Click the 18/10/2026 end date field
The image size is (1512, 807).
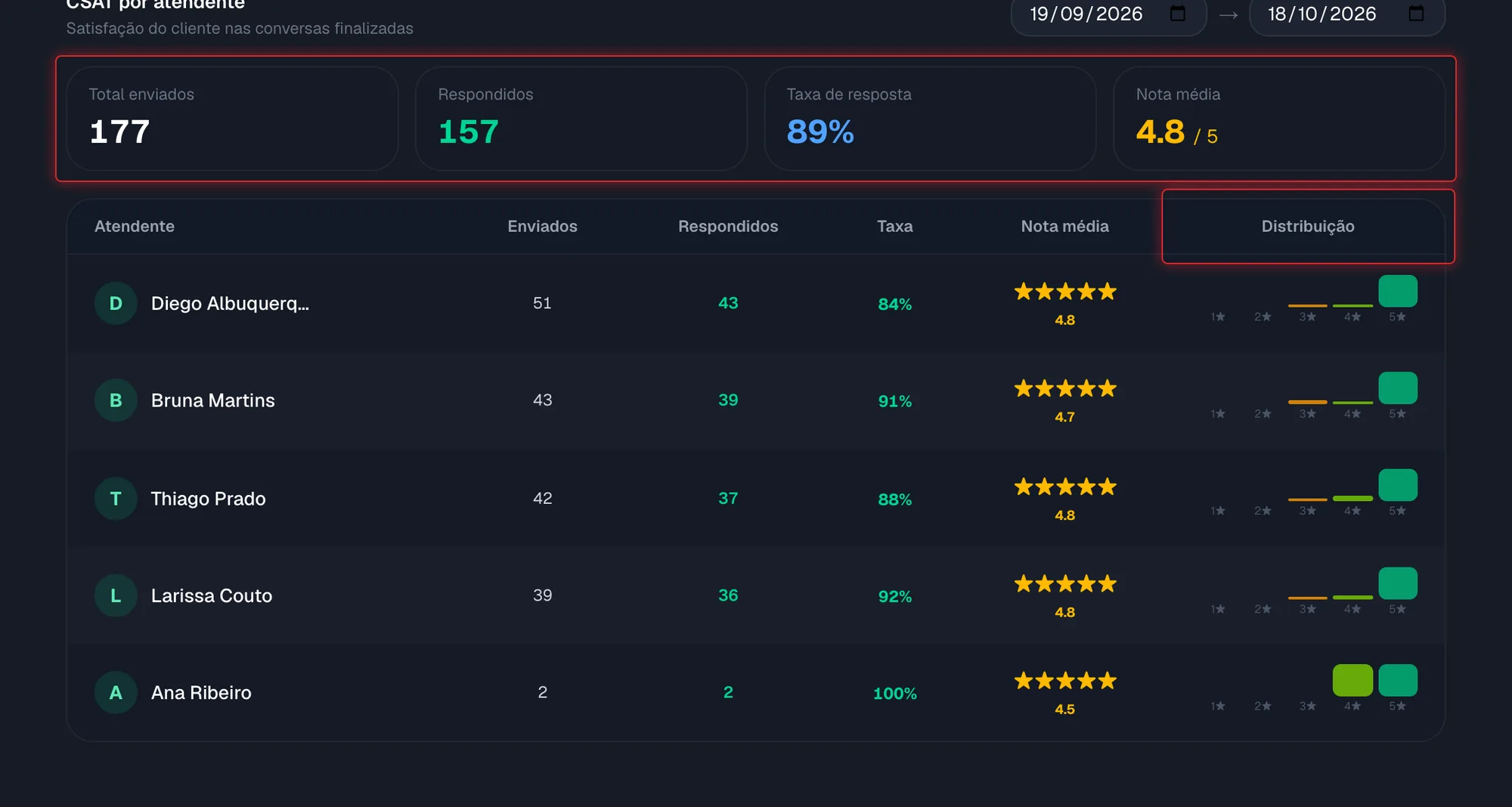1347,15
